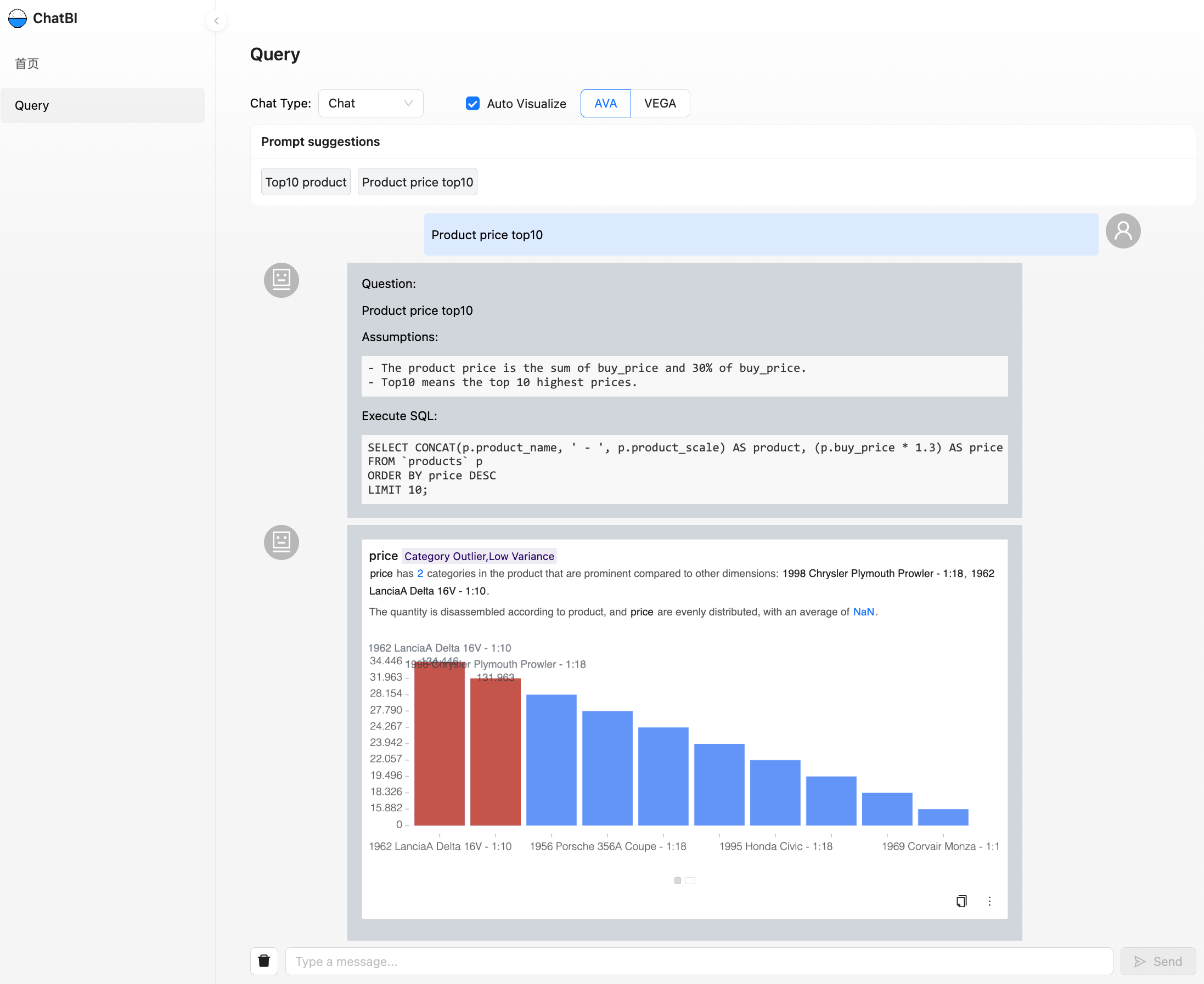Image resolution: width=1204 pixels, height=984 pixels.
Task: Click the bot avatar beside the chart
Action: tap(282, 542)
